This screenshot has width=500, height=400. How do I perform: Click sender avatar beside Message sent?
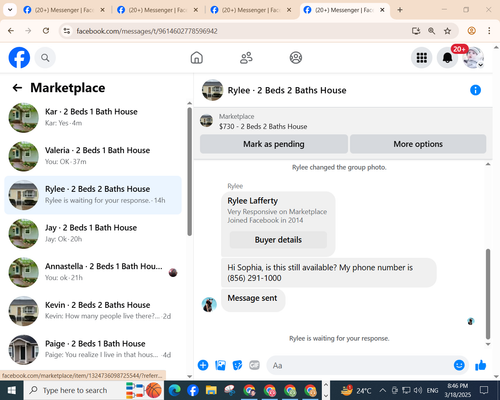pos(209,304)
